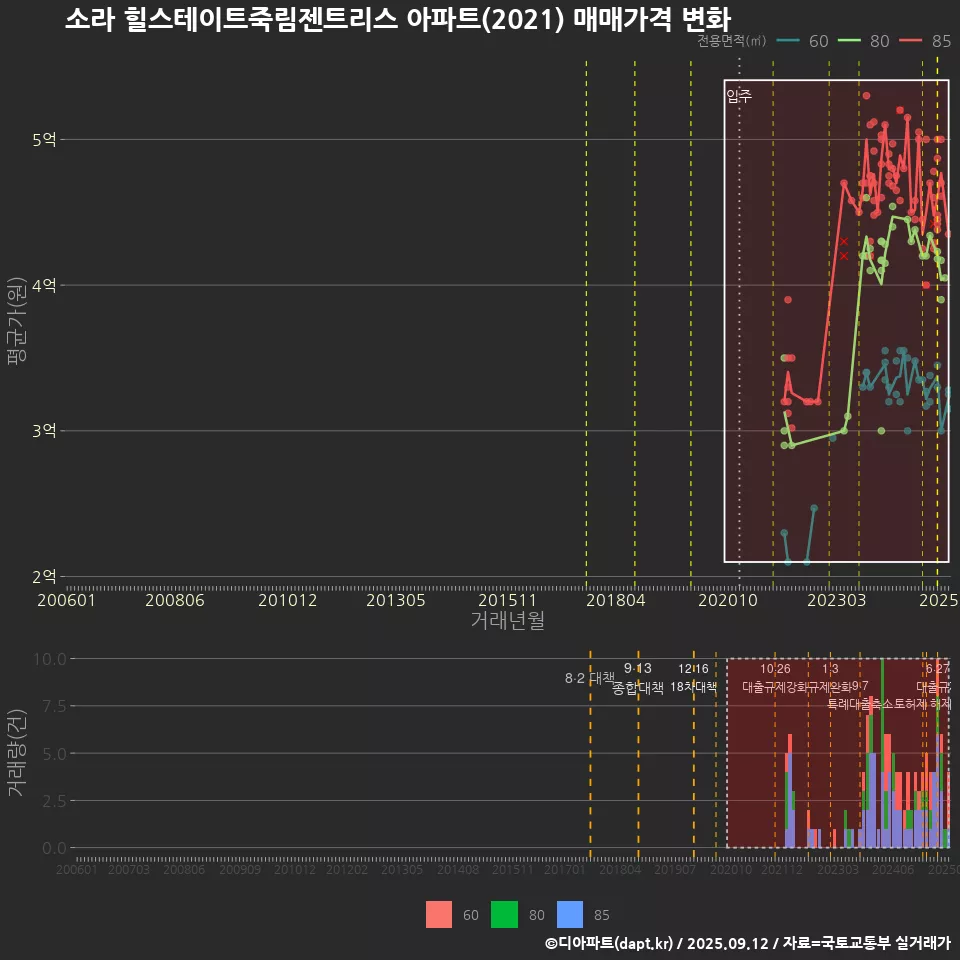Click the chart title '소라 힐스테이트죽림젠트리스 아파트(2021) 매매가격 변화'
The height and width of the screenshot is (960, 960).
[x=398, y=20]
